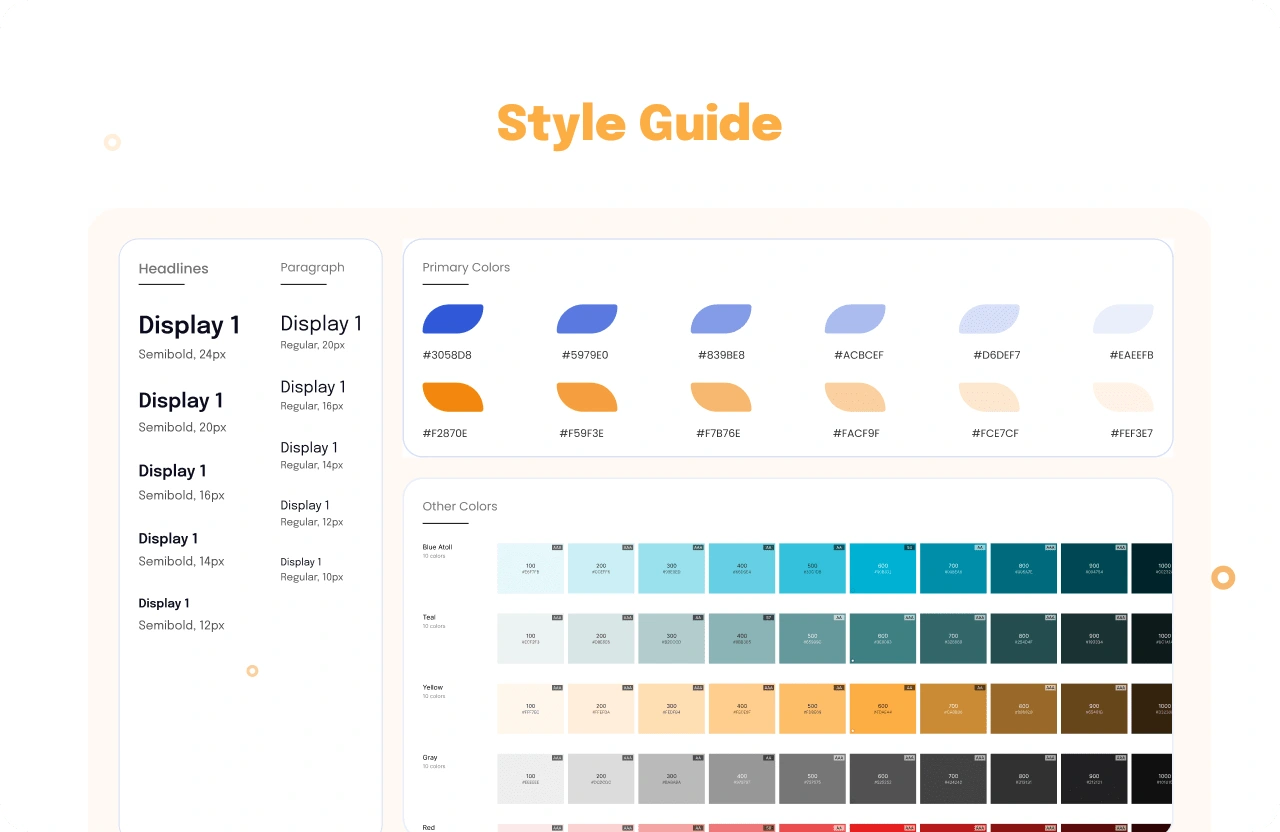Select the Other Colors section heading
The height and width of the screenshot is (832, 1280).
[x=460, y=506]
